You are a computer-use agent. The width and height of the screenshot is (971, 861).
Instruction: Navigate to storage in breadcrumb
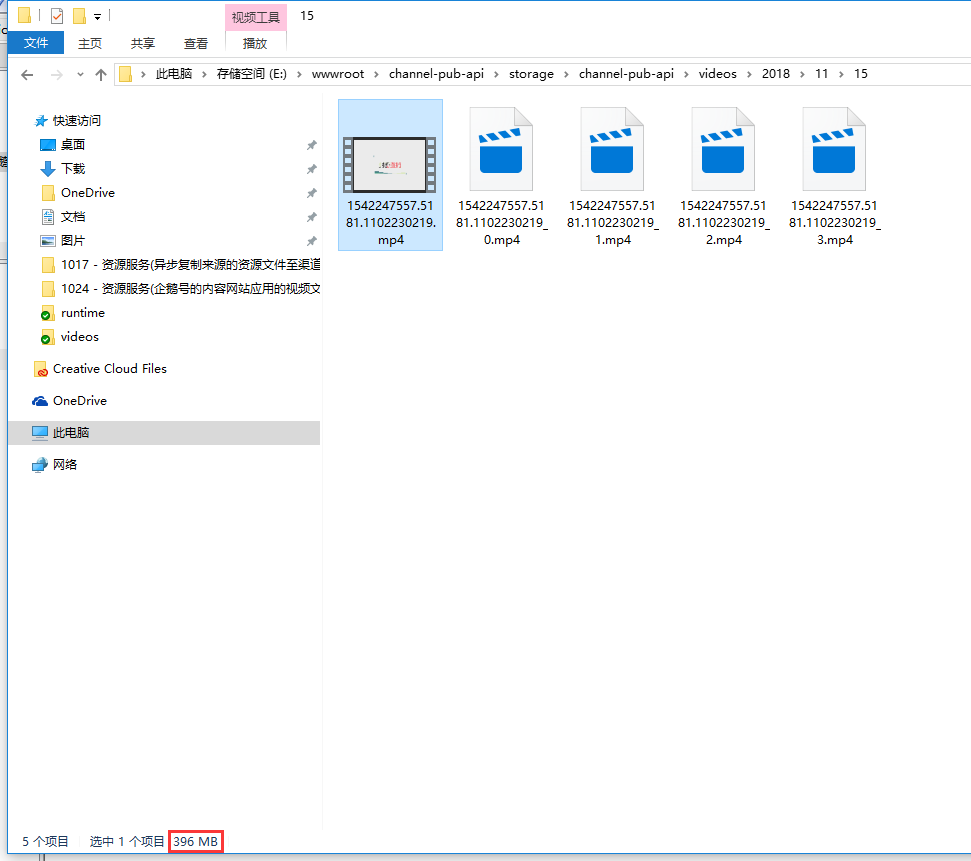[531, 74]
